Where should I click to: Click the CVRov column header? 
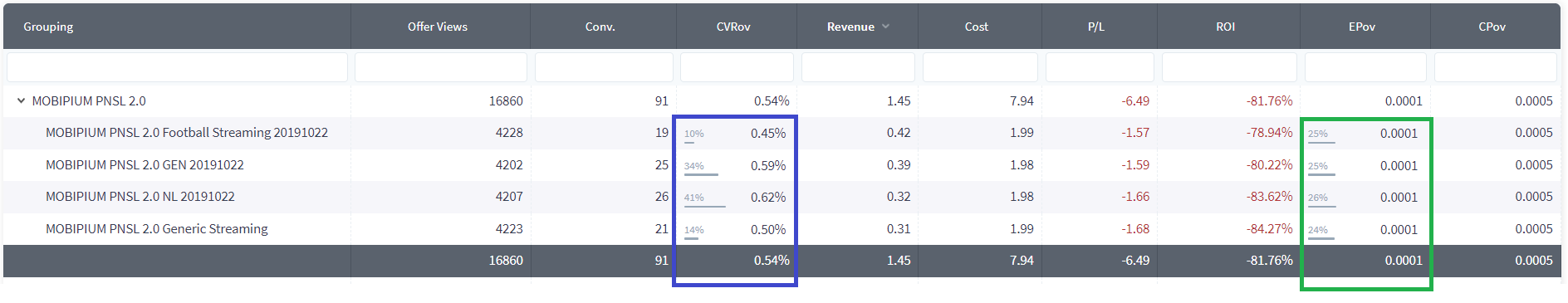pyautogui.click(x=733, y=27)
